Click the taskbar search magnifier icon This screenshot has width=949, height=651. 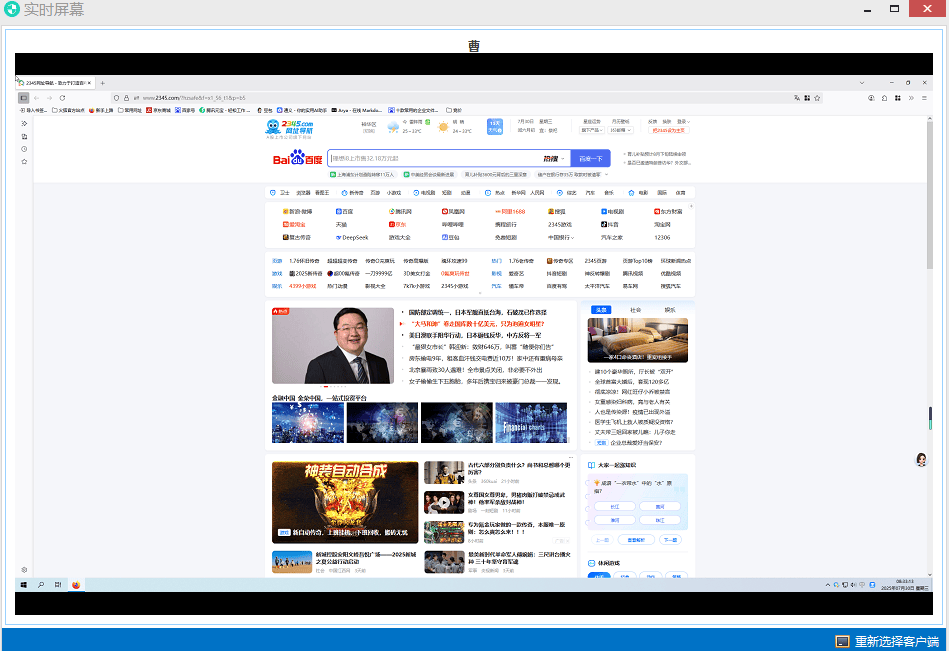41,585
